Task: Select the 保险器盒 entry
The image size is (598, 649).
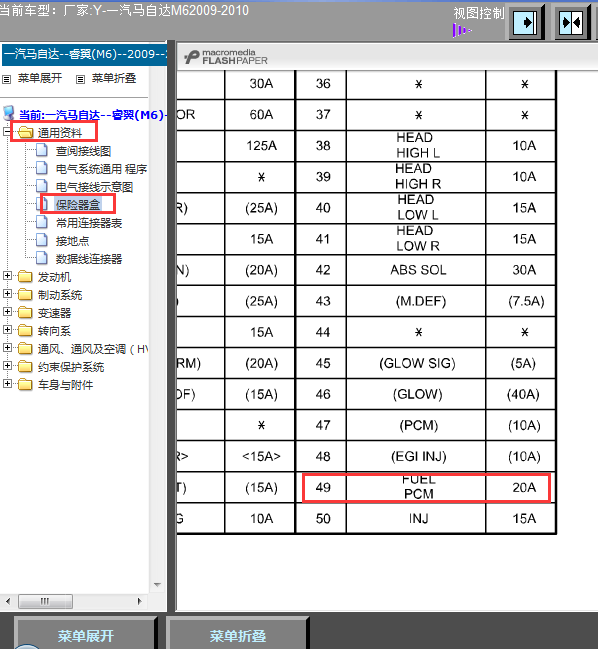Action: [x=78, y=204]
